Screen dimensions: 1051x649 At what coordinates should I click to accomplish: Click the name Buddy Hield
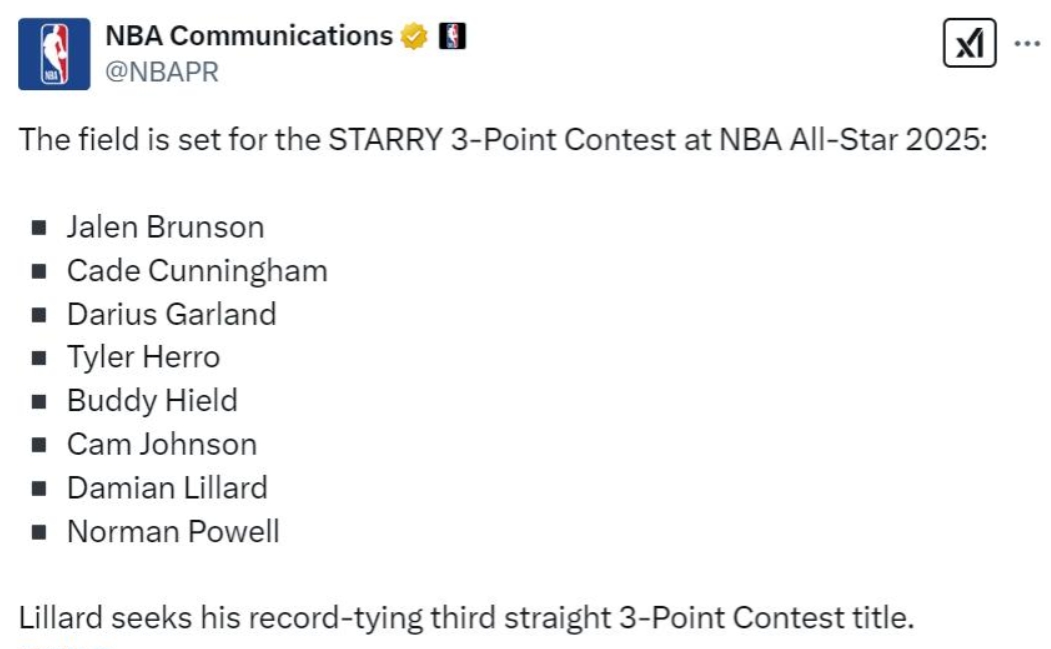click(152, 400)
